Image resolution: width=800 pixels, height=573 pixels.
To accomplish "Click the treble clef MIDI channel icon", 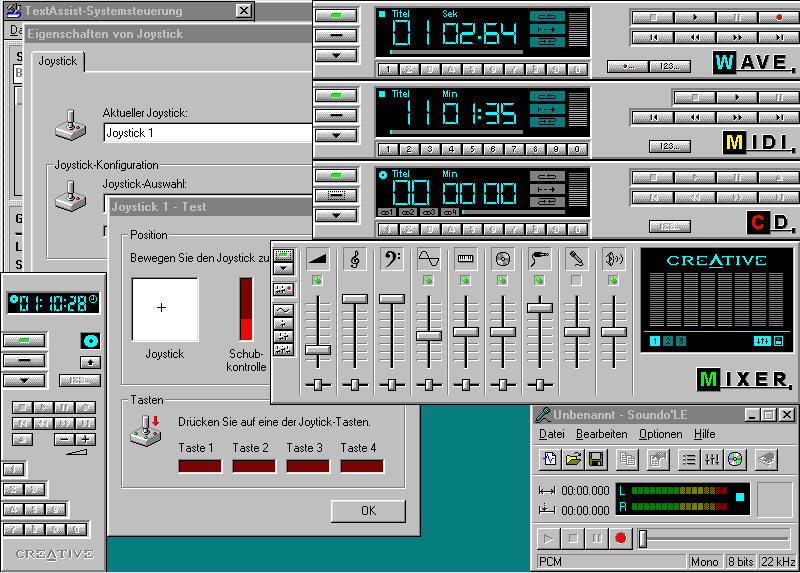I will tap(355, 259).
